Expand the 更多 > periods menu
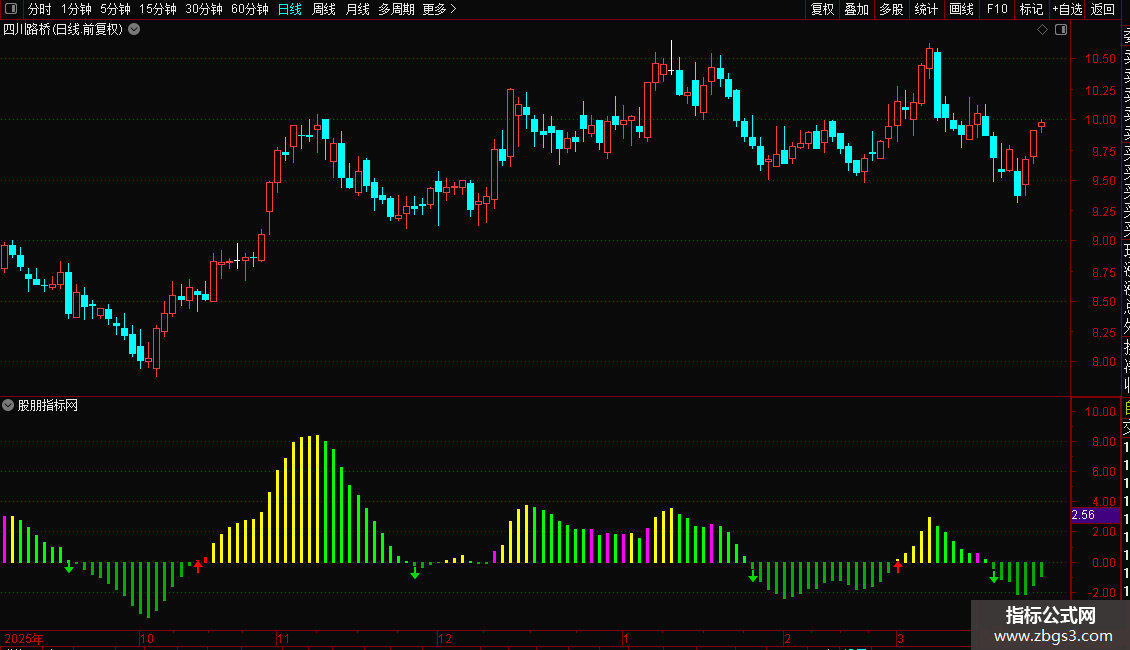Screen dimensions: 1130x650 coord(440,9)
